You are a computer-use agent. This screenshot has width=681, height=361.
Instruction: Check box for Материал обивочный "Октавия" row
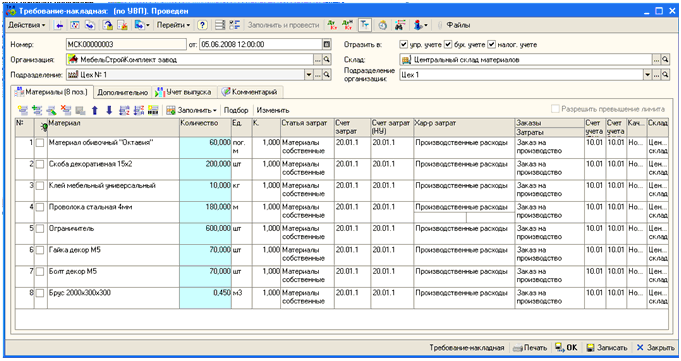[x=40, y=143]
